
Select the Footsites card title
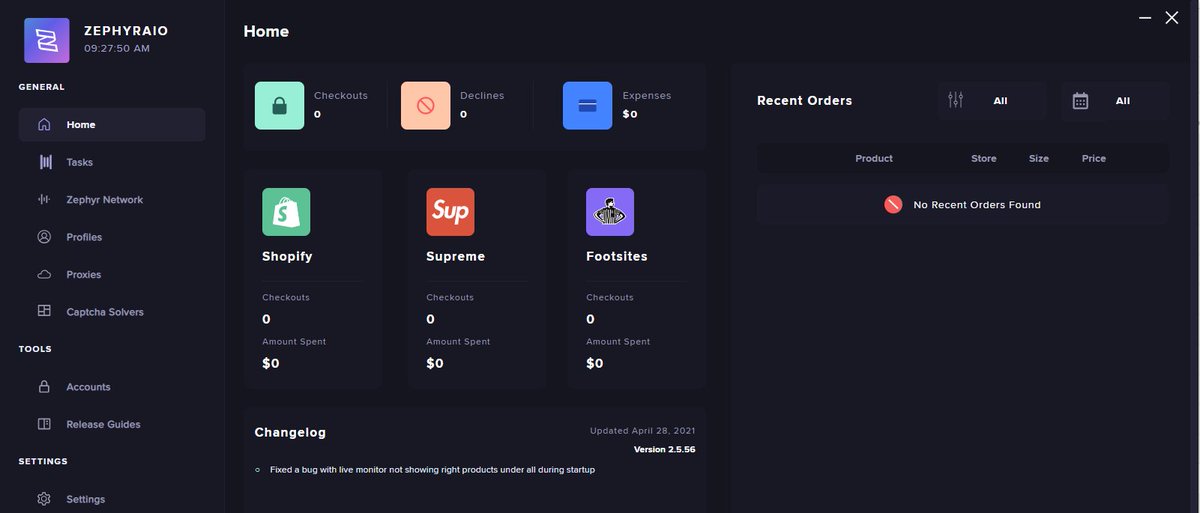[617, 256]
